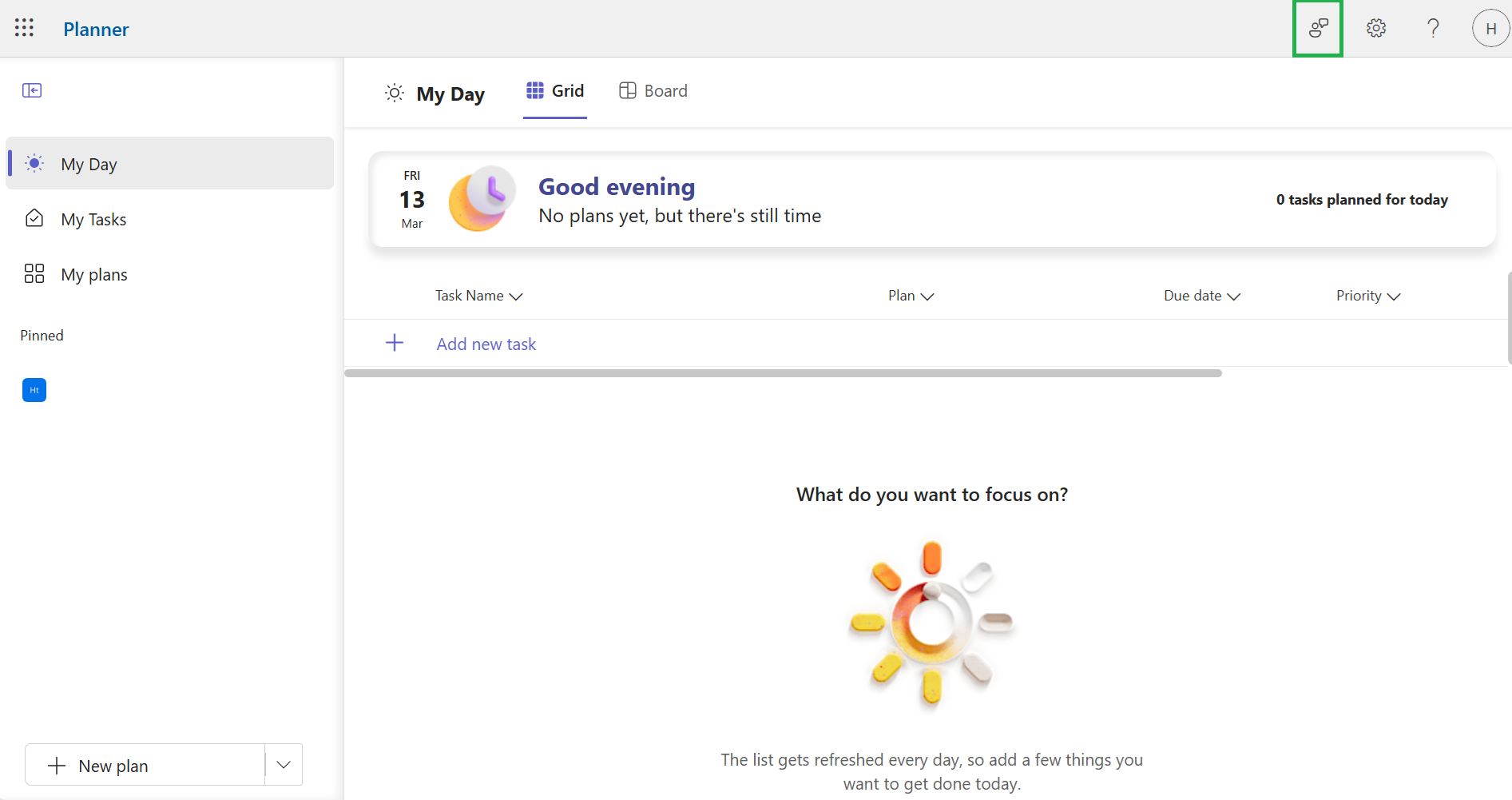Select My Day in the sidebar

[x=169, y=164]
